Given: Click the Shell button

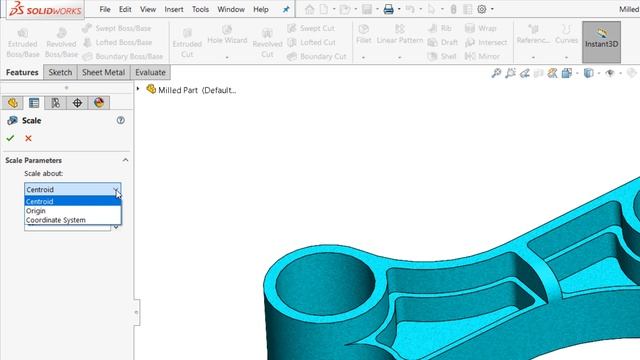Looking at the screenshot, I should coord(442,56).
